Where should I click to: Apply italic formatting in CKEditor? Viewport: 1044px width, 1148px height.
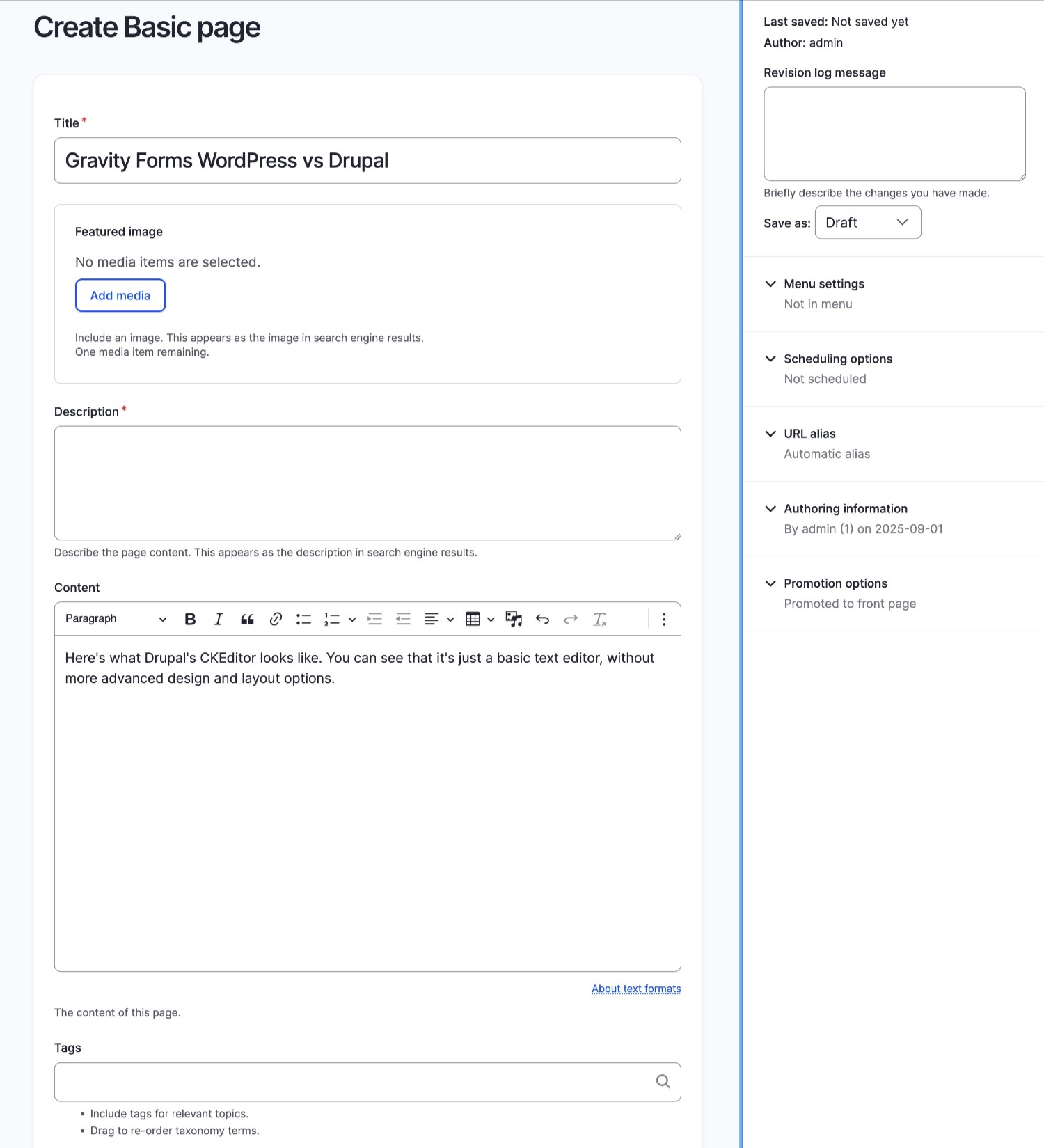[219, 619]
